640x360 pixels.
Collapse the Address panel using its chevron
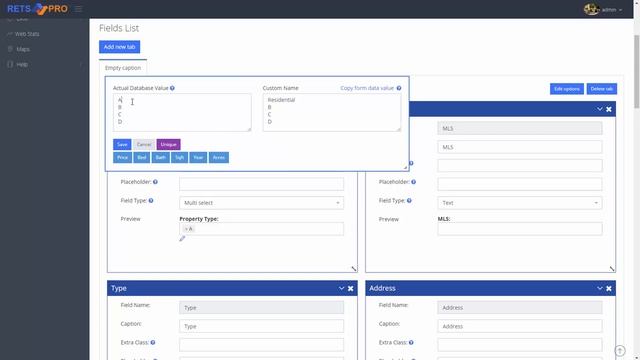click(600, 288)
